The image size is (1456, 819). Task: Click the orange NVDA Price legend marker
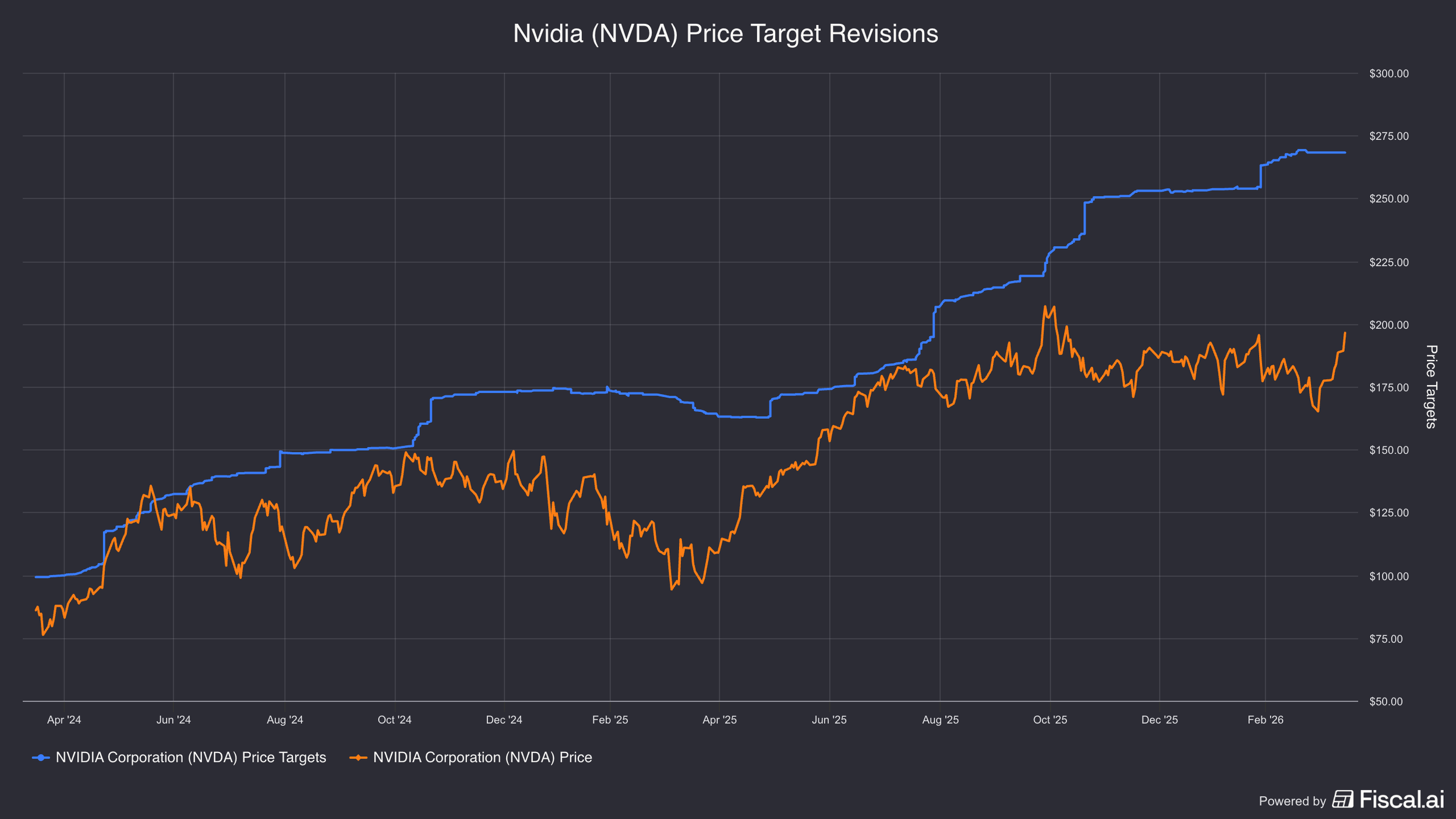358,758
